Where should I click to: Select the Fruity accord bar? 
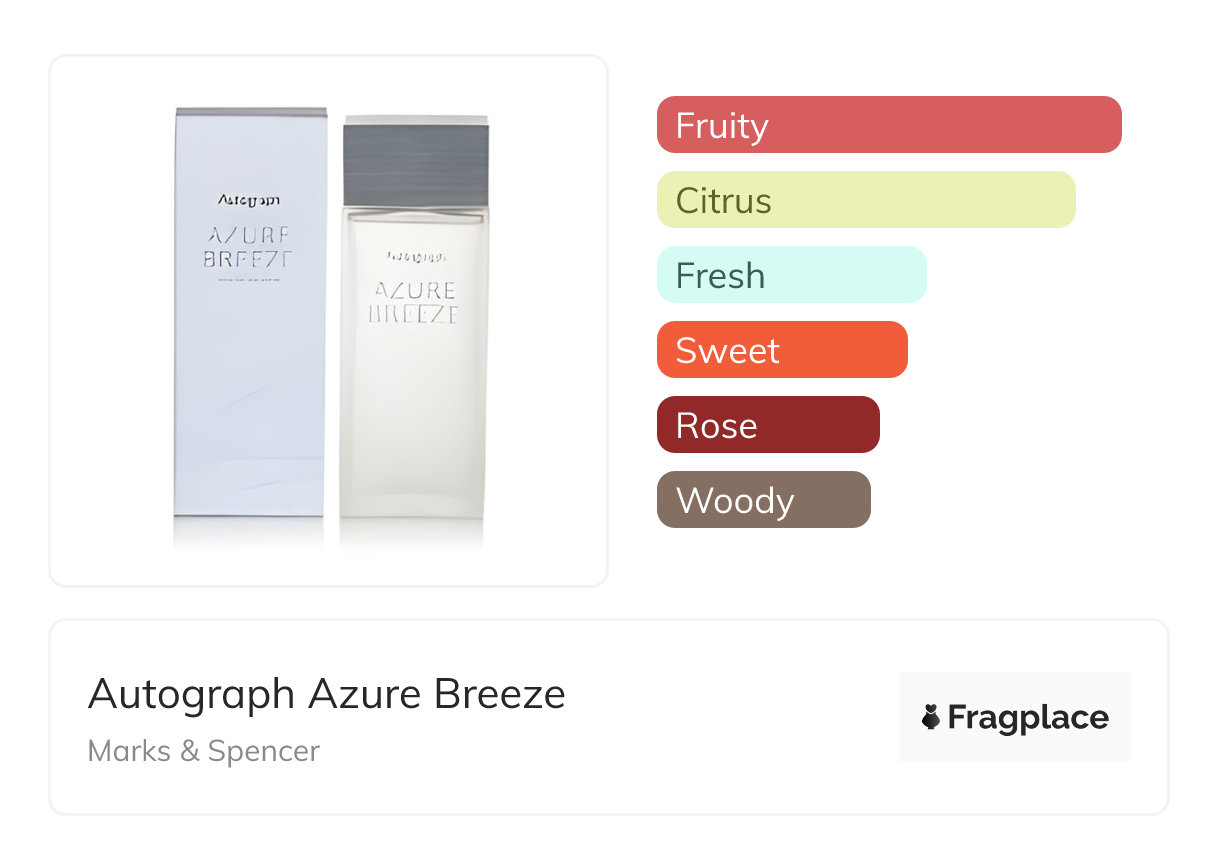(x=888, y=125)
